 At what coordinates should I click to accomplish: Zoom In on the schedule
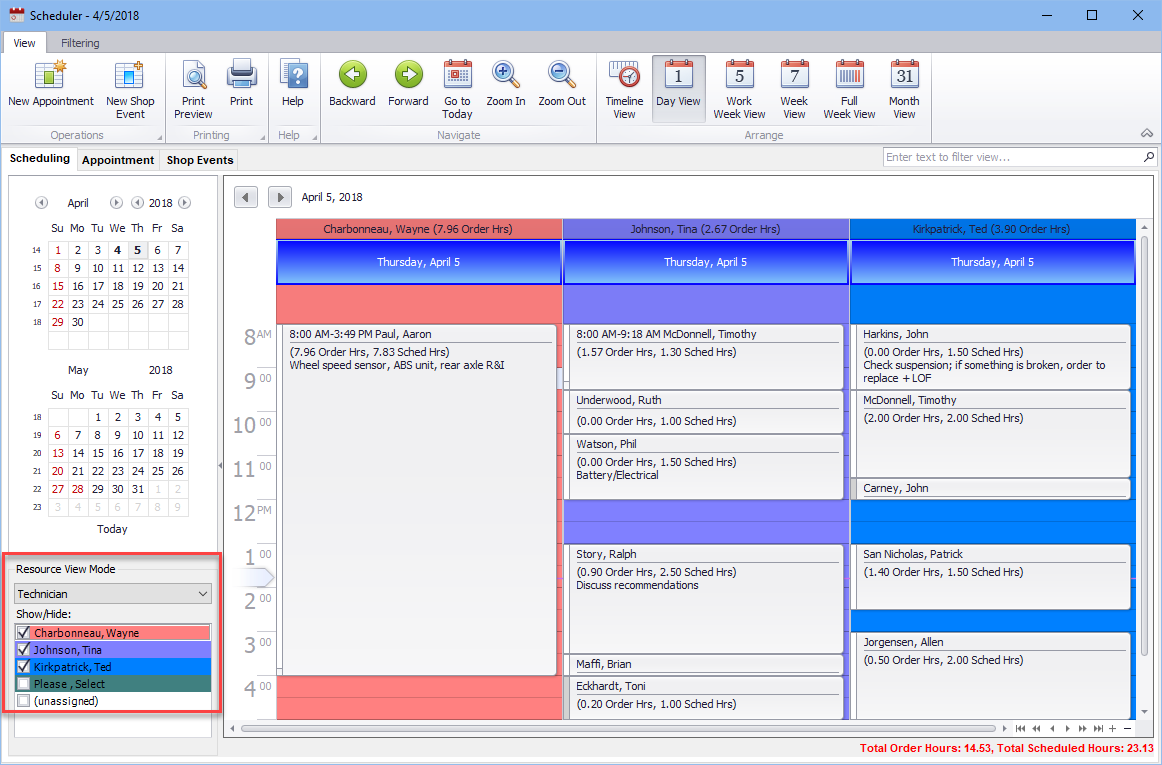pos(506,77)
